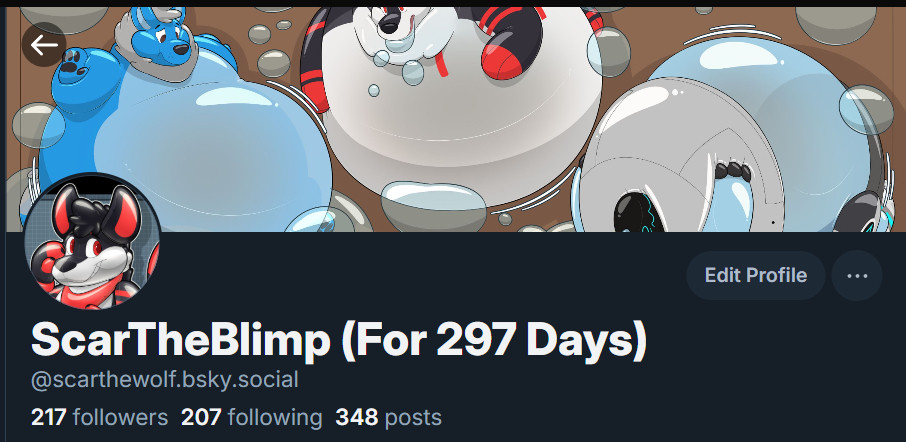
Task: Click the large bubble below white wolf
Action: (434, 206)
